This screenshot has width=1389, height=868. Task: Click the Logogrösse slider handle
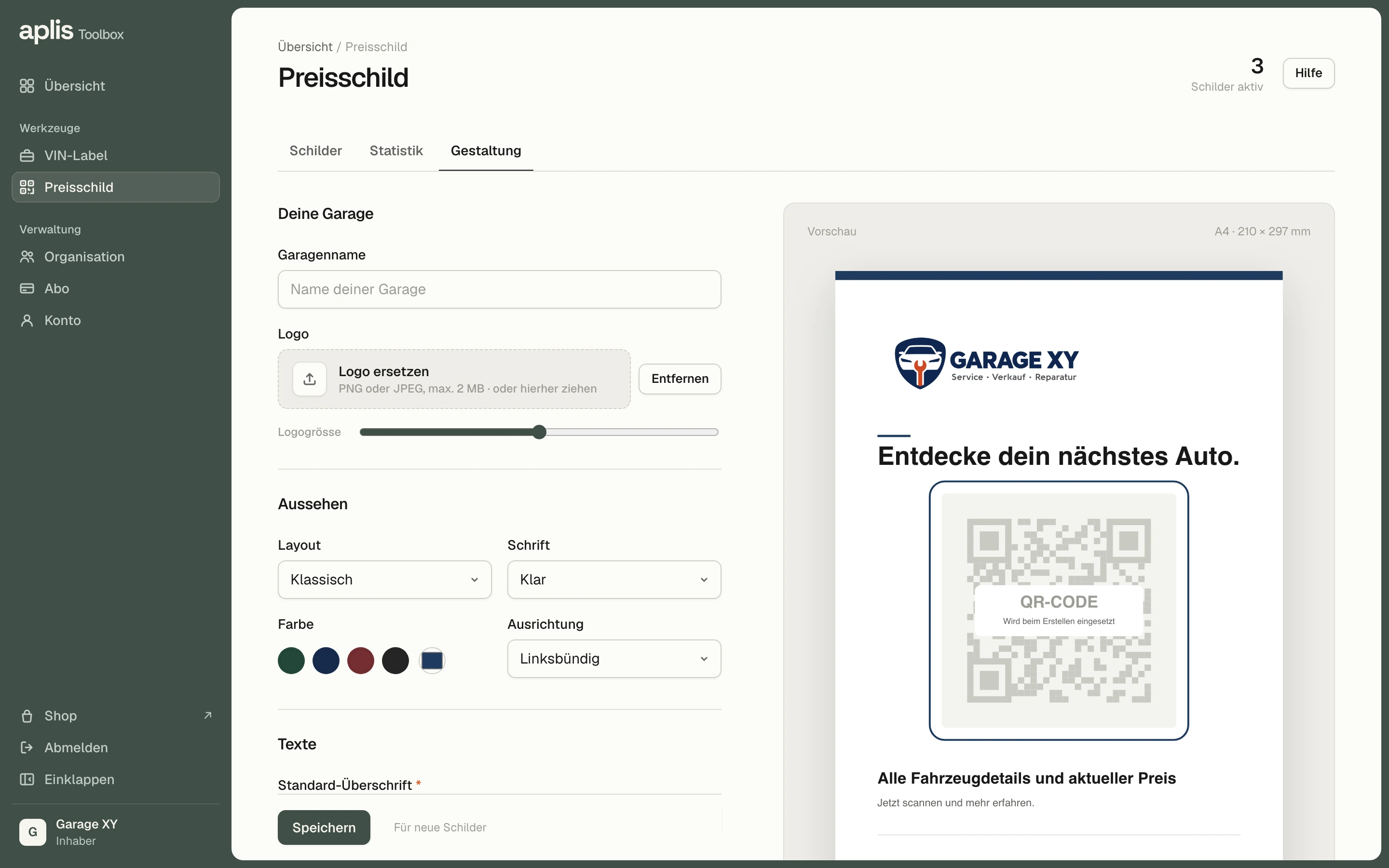[539, 432]
